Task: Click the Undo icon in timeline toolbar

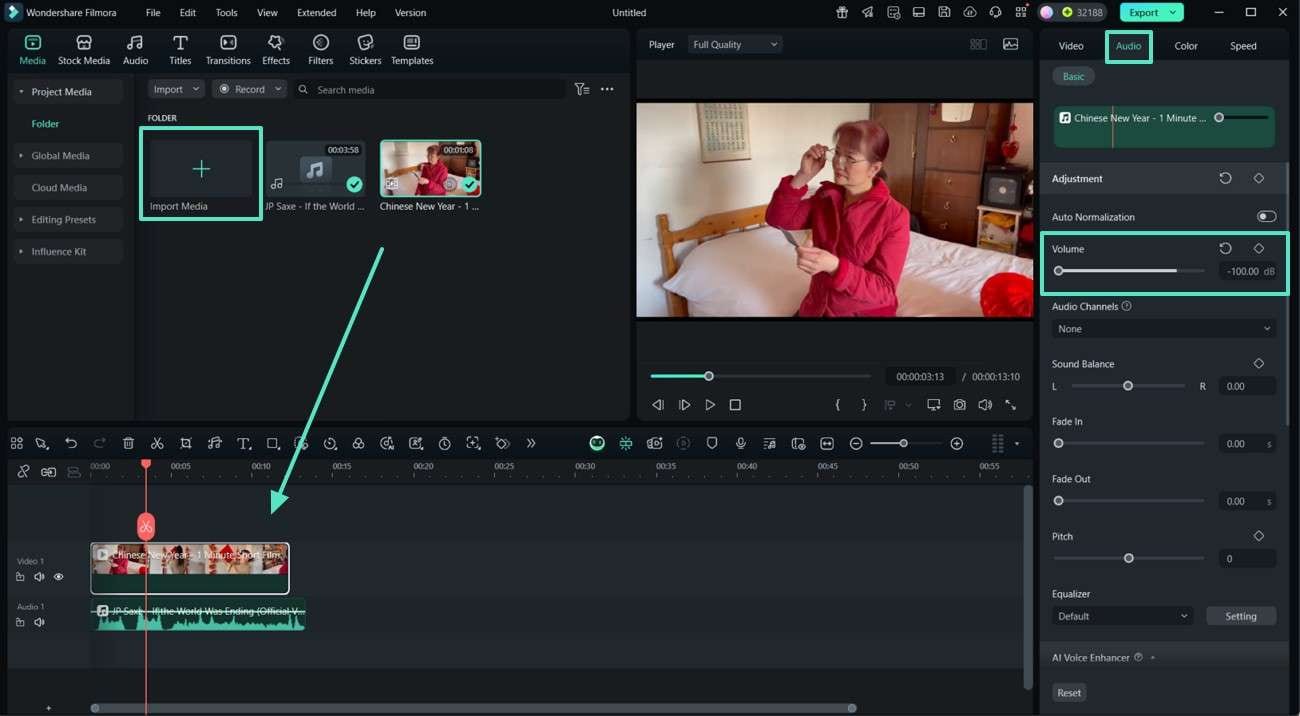Action: [x=71, y=443]
